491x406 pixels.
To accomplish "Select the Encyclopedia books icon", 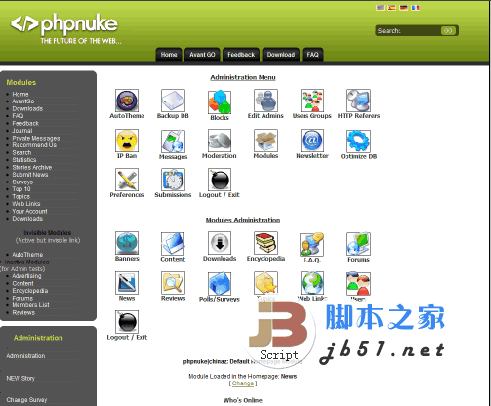I will pos(266,243).
